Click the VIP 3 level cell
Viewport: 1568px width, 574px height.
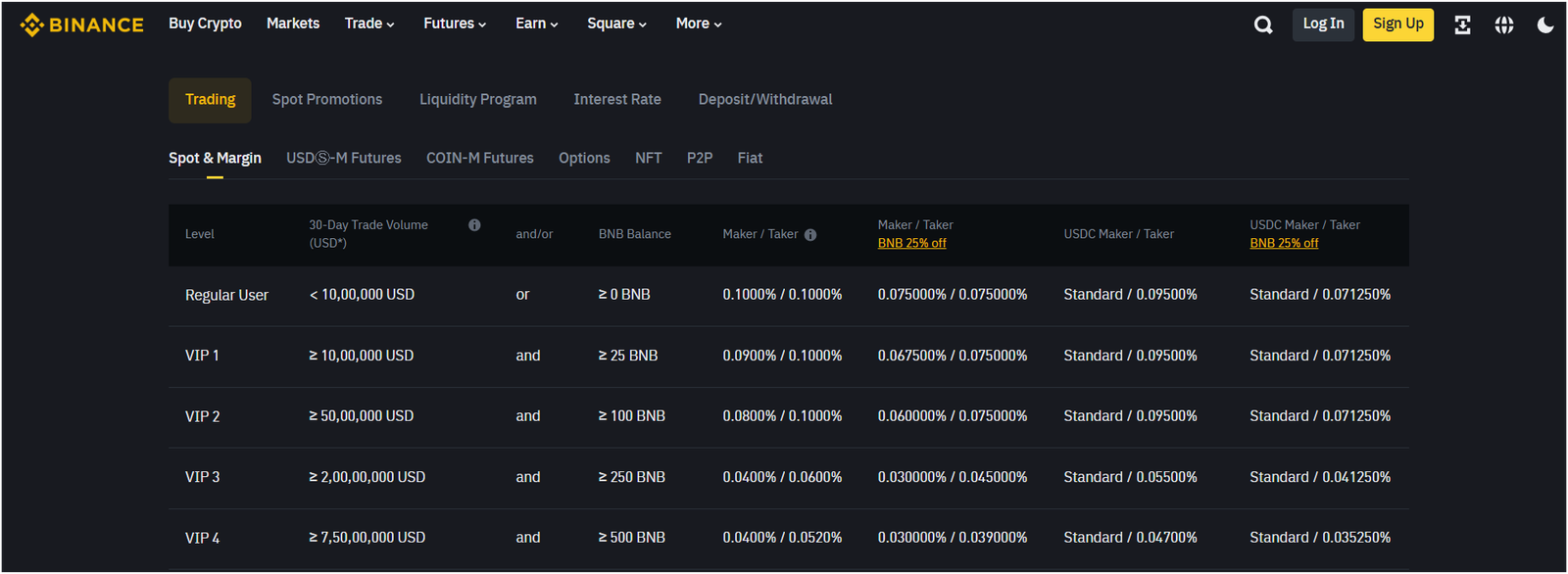202,478
